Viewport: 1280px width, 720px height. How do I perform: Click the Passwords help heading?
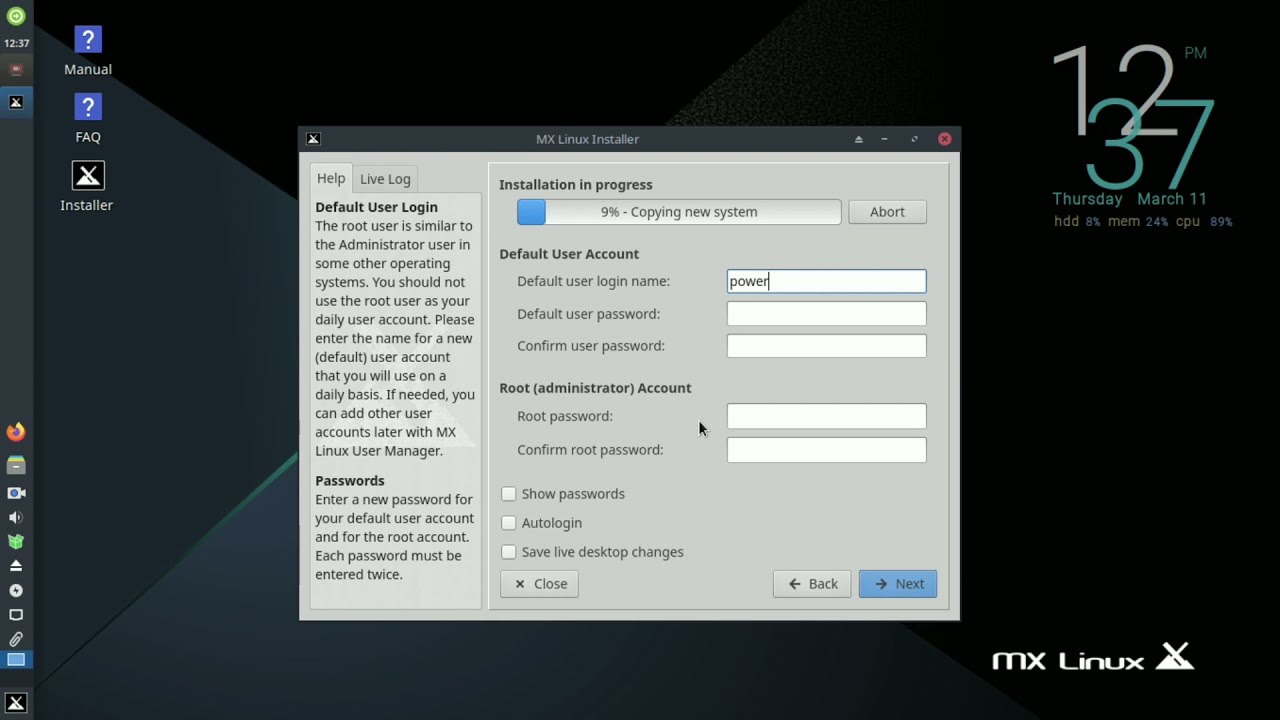(350, 481)
